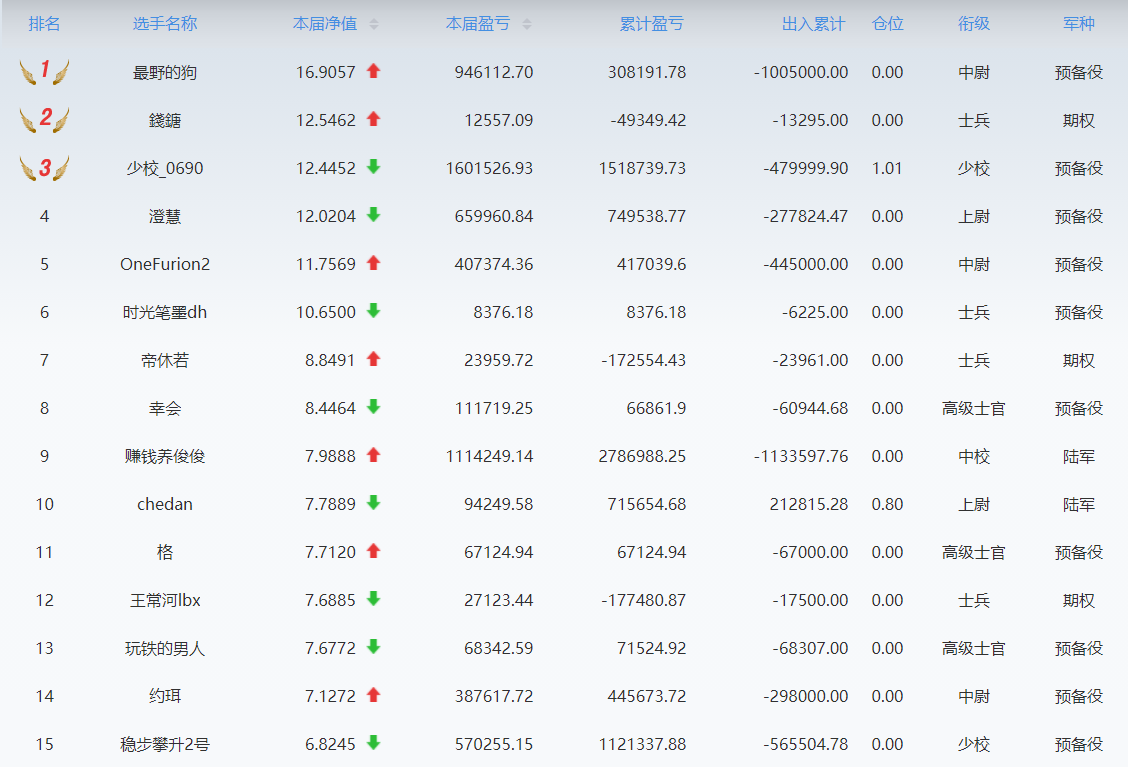Image resolution: width=1128 pixels, height=767 pixels.
Task: Open player 最野的狗
Action: (x=165, y=73)
